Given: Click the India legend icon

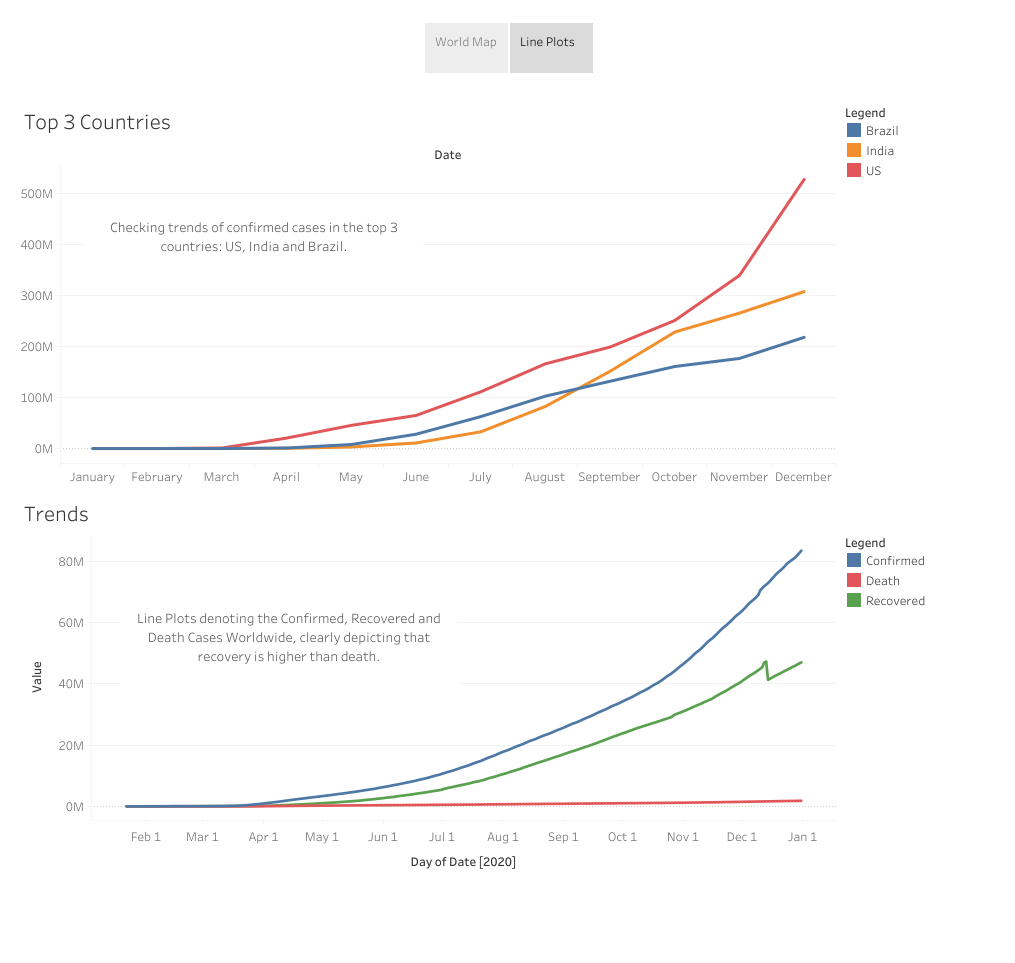Looking at the screenshot, I should pyautogui.click(x=852, y=150).
